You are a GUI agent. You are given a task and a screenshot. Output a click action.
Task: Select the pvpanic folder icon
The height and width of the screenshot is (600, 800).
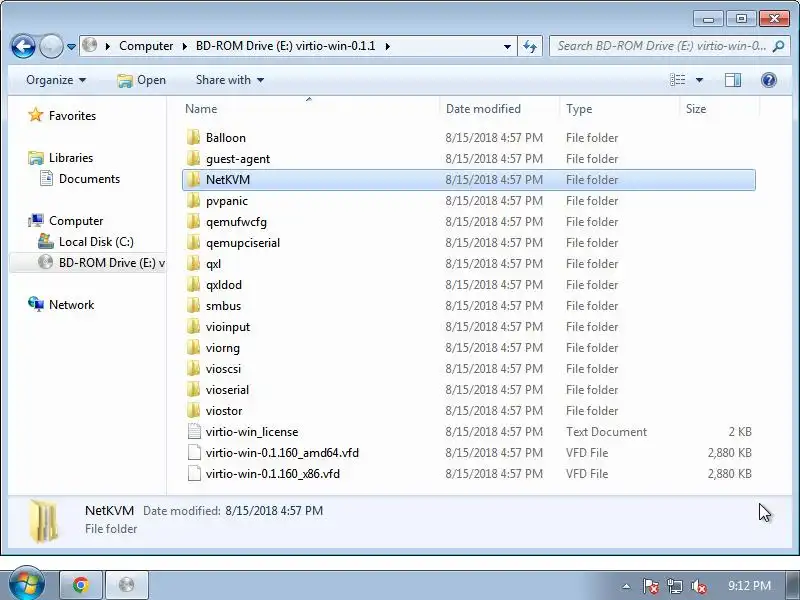(193, 201)
